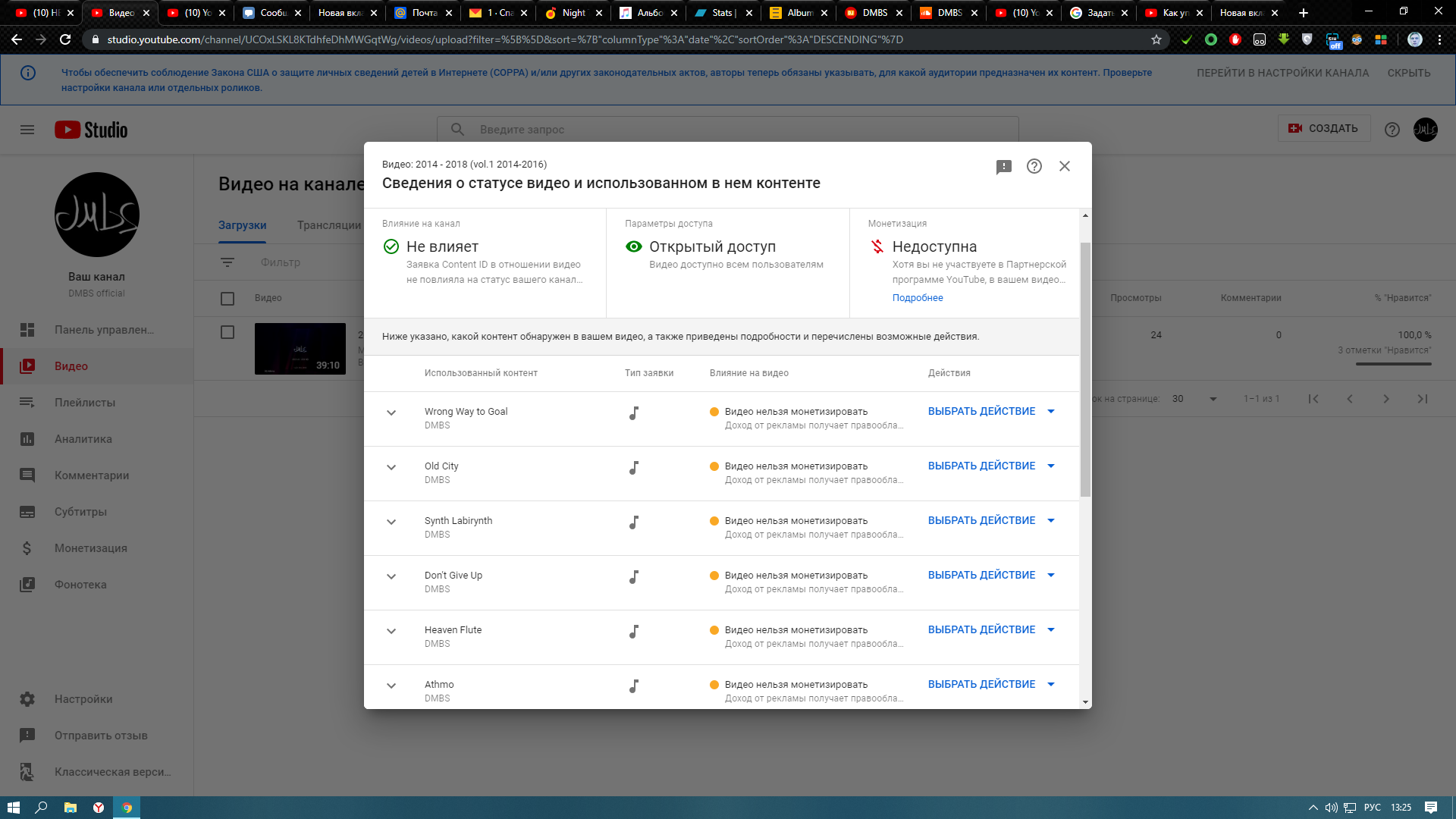Image resolution: width=1456 pixels, height=819 pixels.
Task: Focus the Введите запрос search field
Action: [728, 130]
